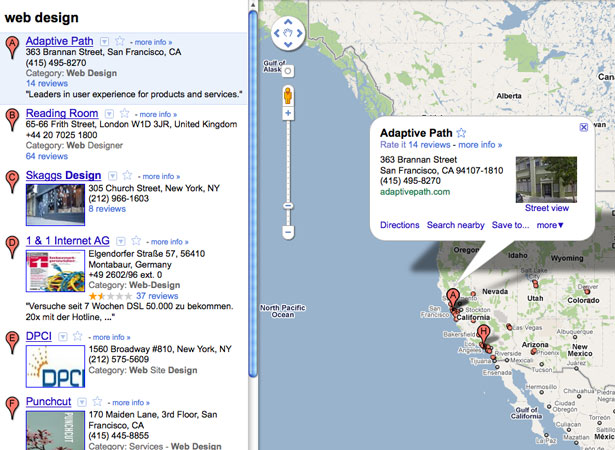Screen dimensions: 615x450
Task: Click Directions in the info bubble
Action: (x=400, y=225)
